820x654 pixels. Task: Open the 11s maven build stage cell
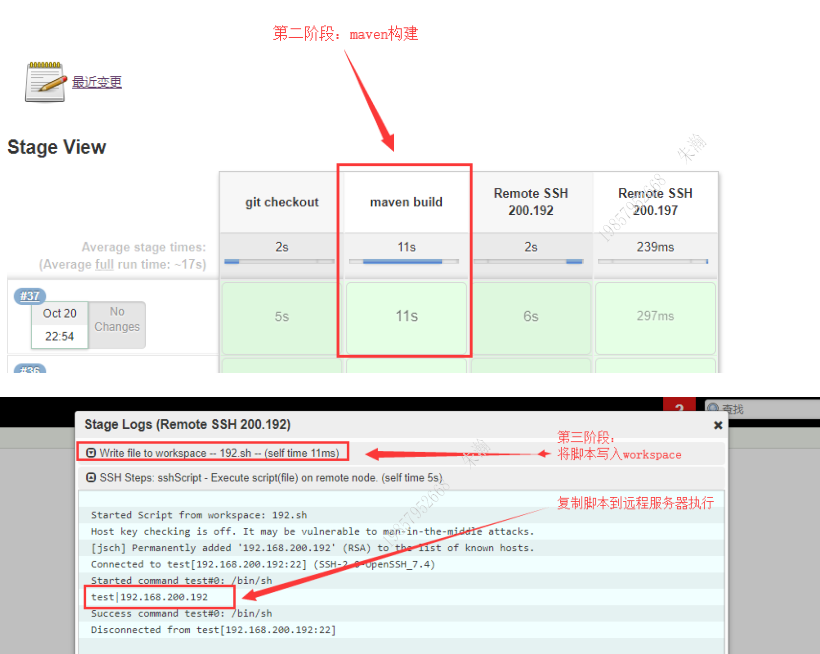tap(404, 318)
